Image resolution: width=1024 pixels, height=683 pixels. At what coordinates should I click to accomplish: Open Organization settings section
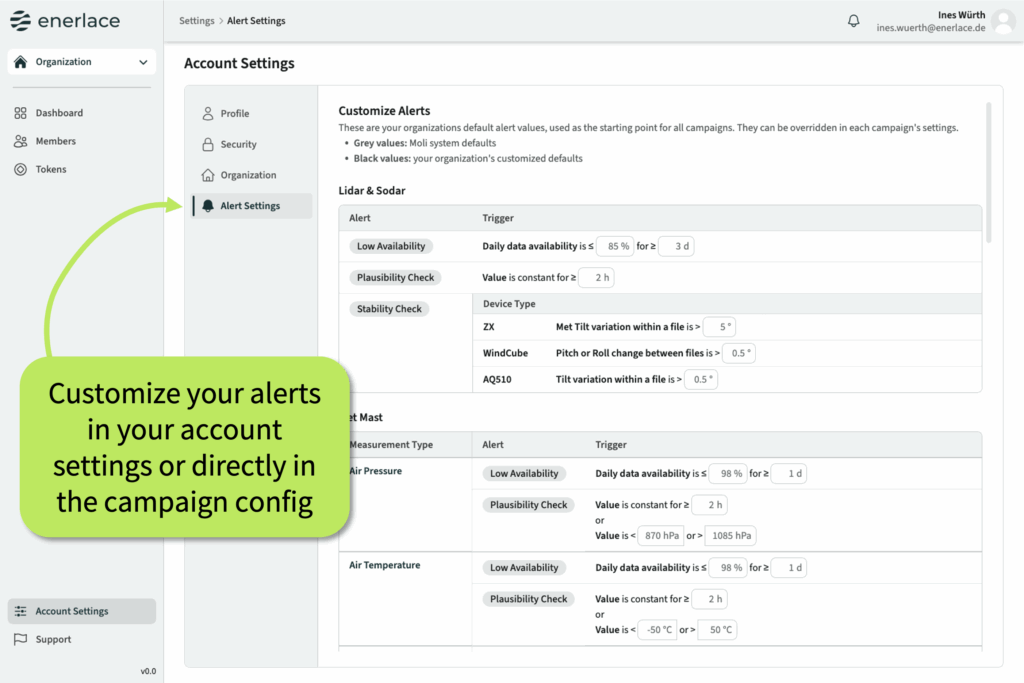coord(247,175)
